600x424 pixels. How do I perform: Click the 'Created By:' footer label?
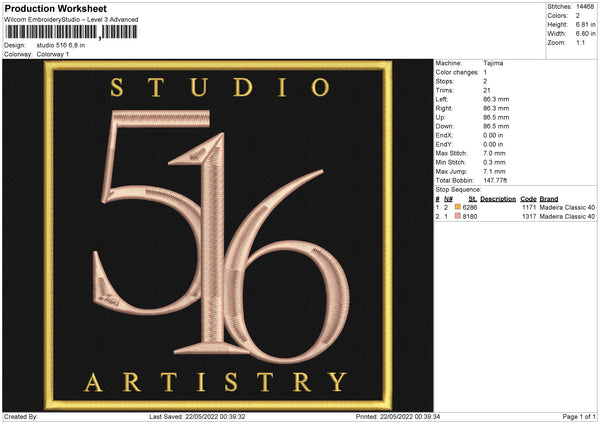[x=21, y=416]
